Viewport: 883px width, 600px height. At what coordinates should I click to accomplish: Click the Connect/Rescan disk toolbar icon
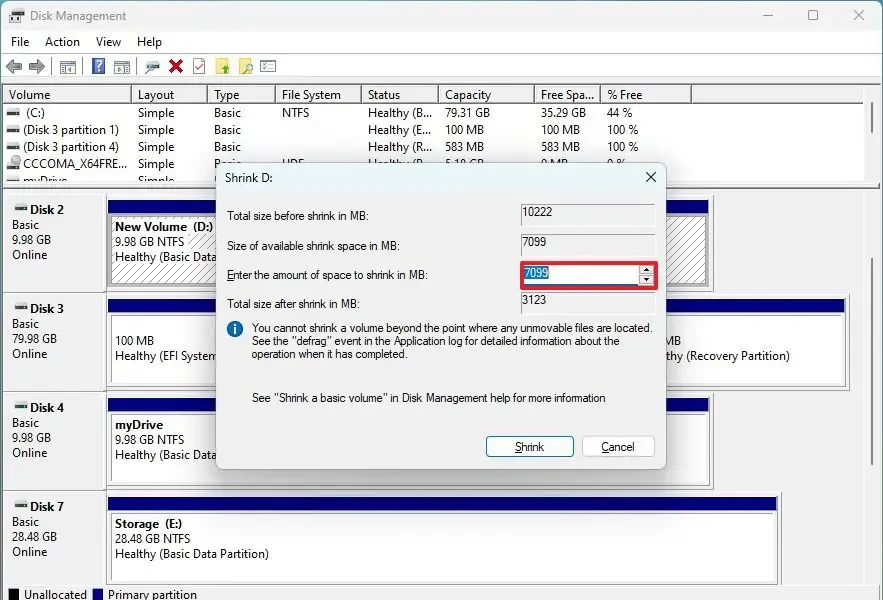[152, 67]
